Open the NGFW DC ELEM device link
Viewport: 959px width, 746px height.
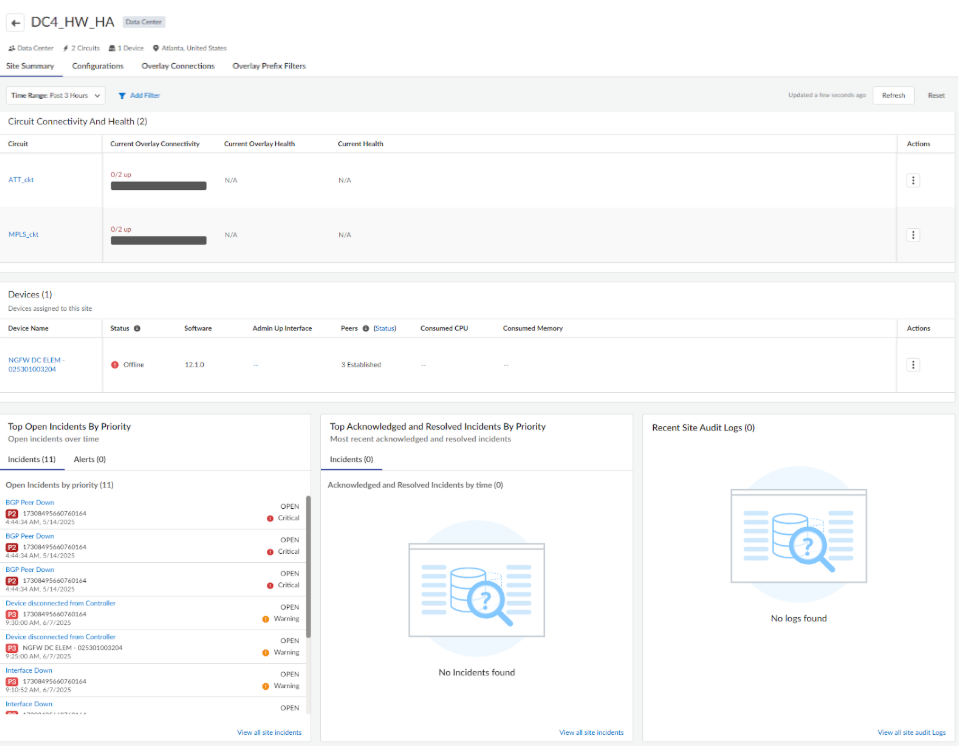36,365
